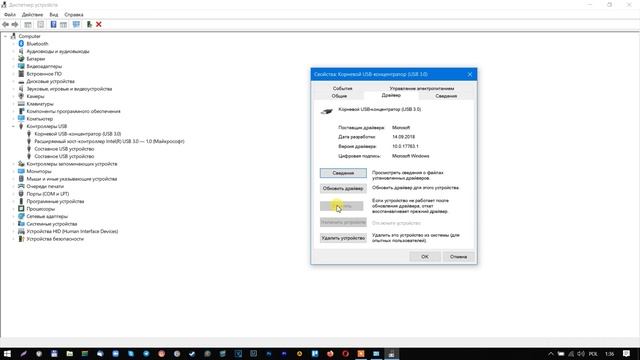The height and width of the screenshot is (360, 640).
Task: Select Корневой USB-концентратор (USB 3.0) in tree
Action: point(78,134)
